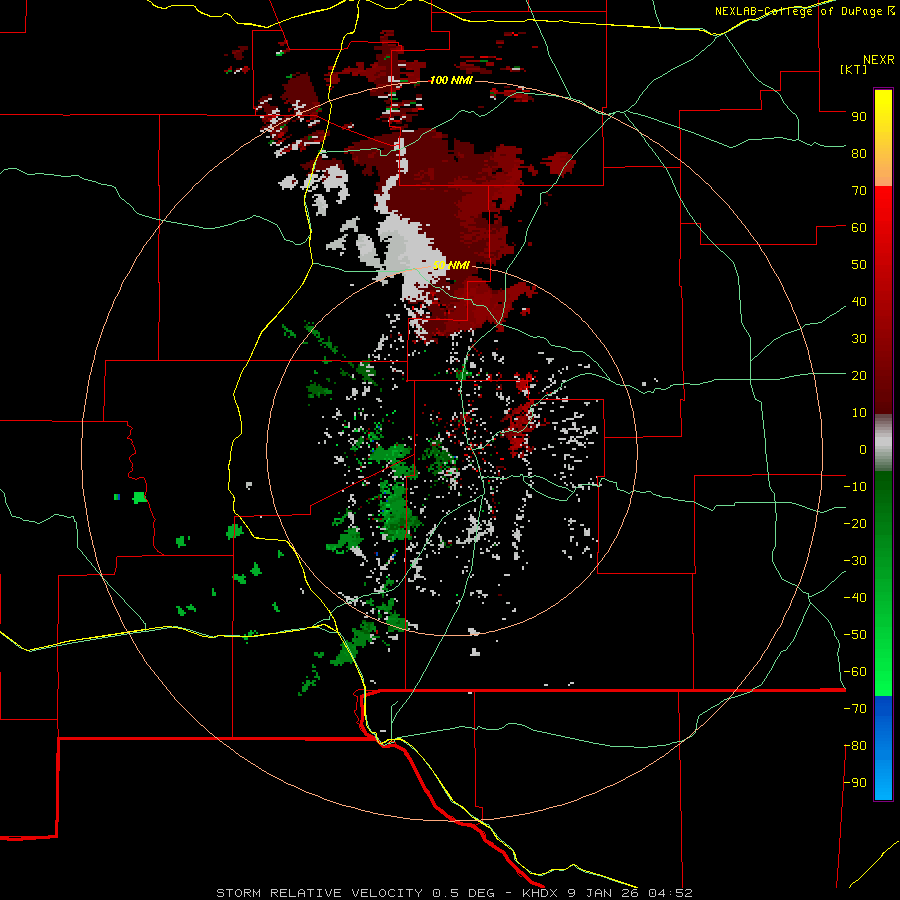Click the NEXR label above the color scale
The width and height of the screenshot is (900, 900).
(x=879, y=60)
